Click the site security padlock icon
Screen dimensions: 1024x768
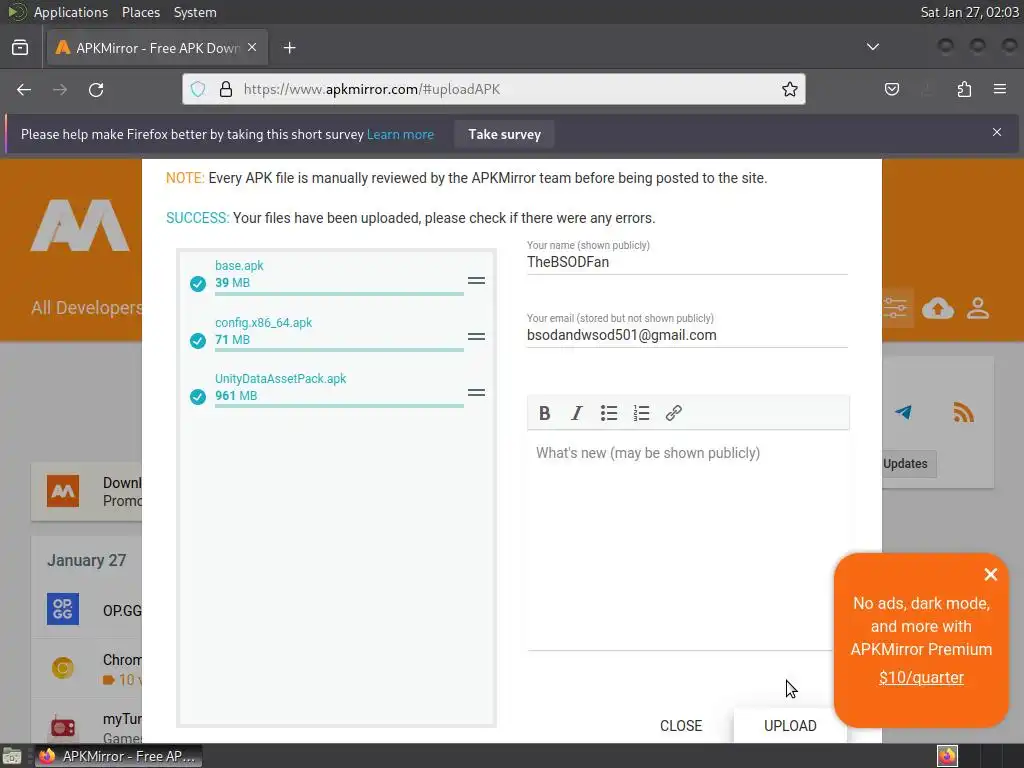(x=226, y=89)
